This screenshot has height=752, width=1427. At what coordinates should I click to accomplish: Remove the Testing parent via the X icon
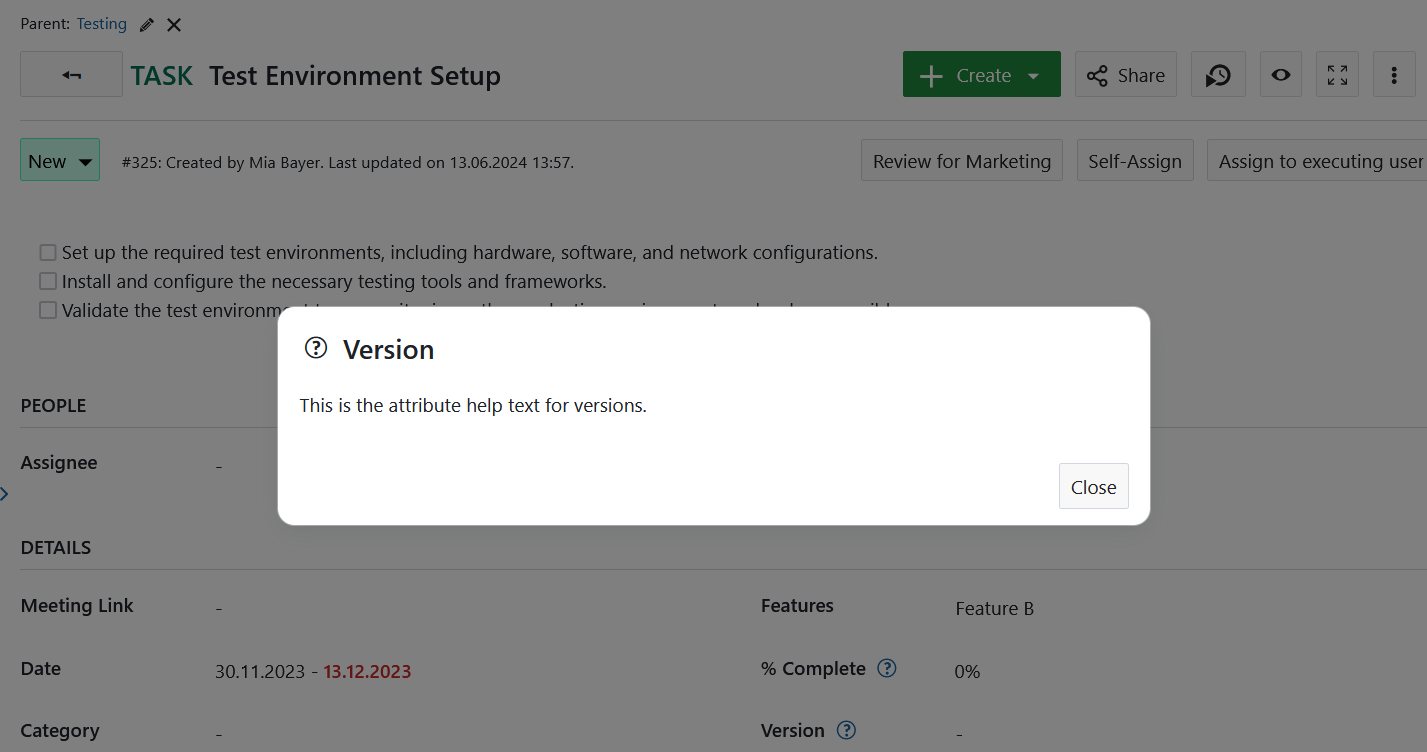[173, 23]
